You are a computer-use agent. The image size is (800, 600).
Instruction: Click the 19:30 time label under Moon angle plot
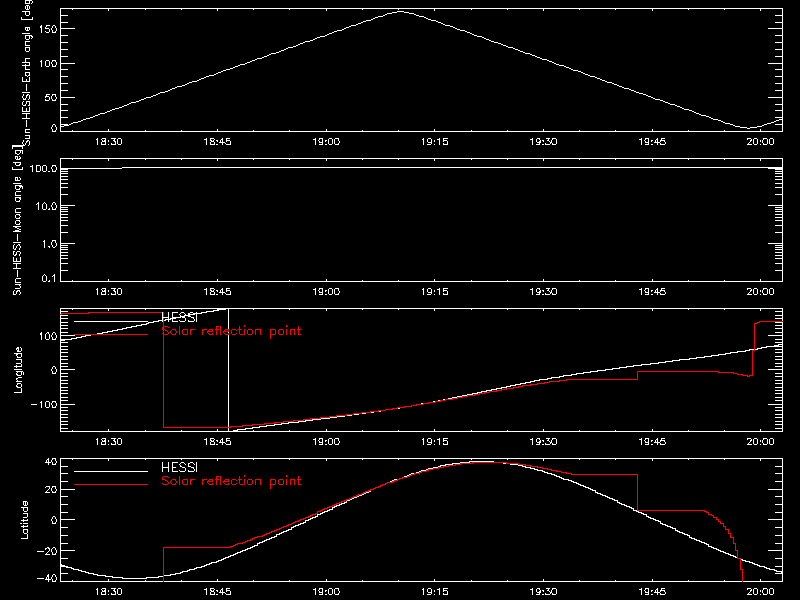point(543,291)
